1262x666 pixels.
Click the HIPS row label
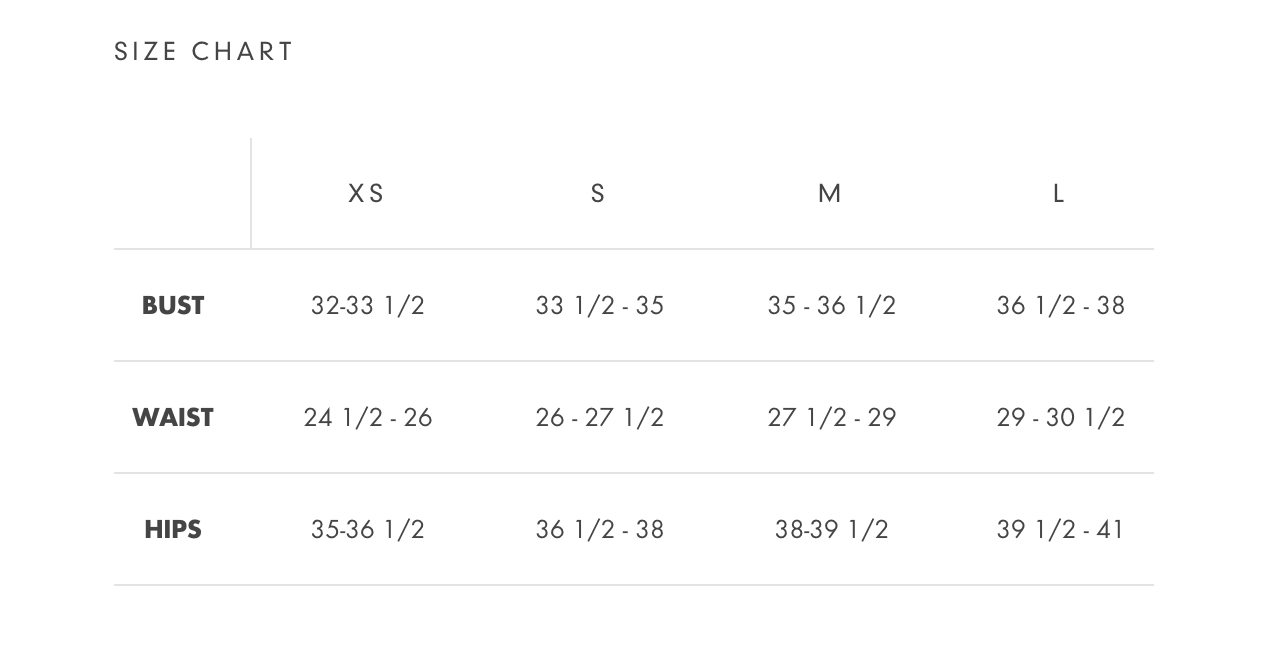click(x=173, y=529)
